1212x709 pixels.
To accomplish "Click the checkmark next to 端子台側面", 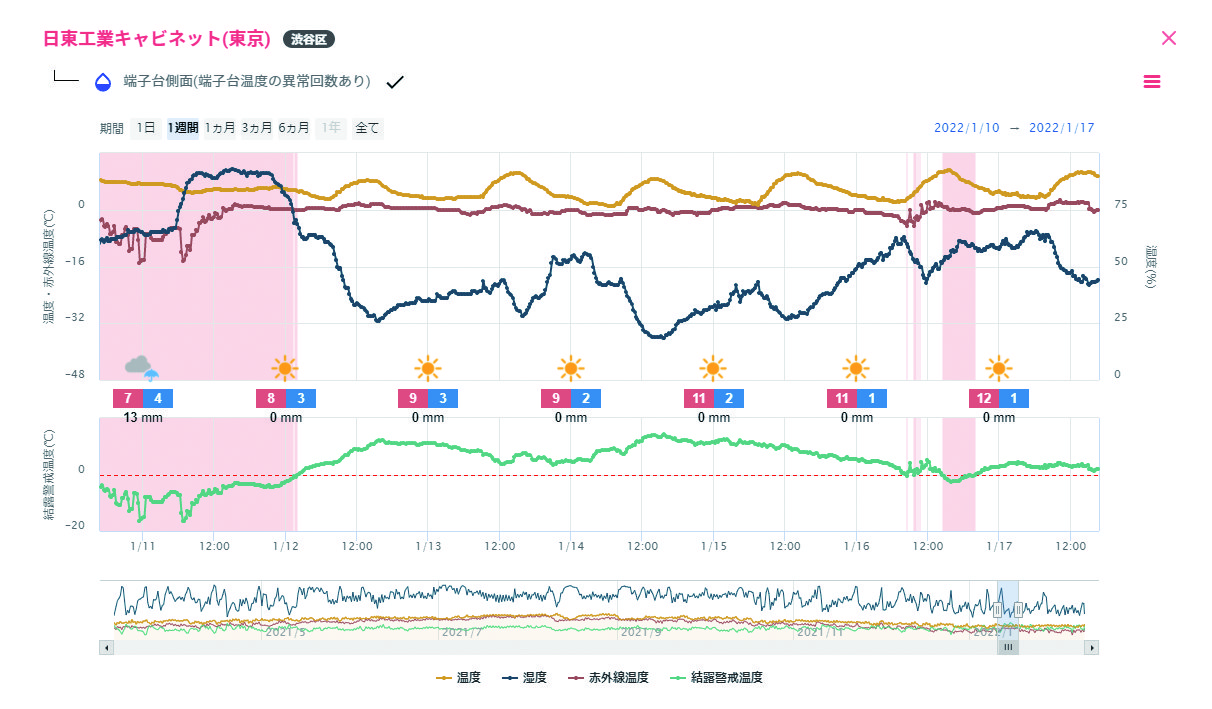I will point(395,82).
